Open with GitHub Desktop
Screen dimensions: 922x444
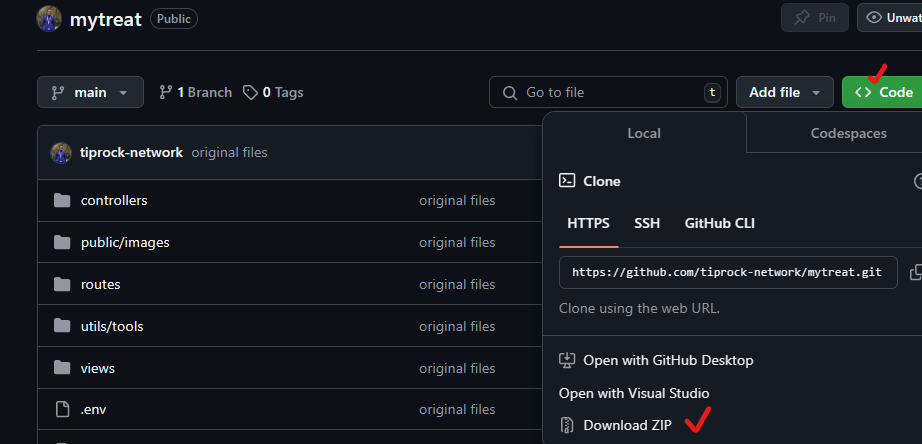(656, 360)
